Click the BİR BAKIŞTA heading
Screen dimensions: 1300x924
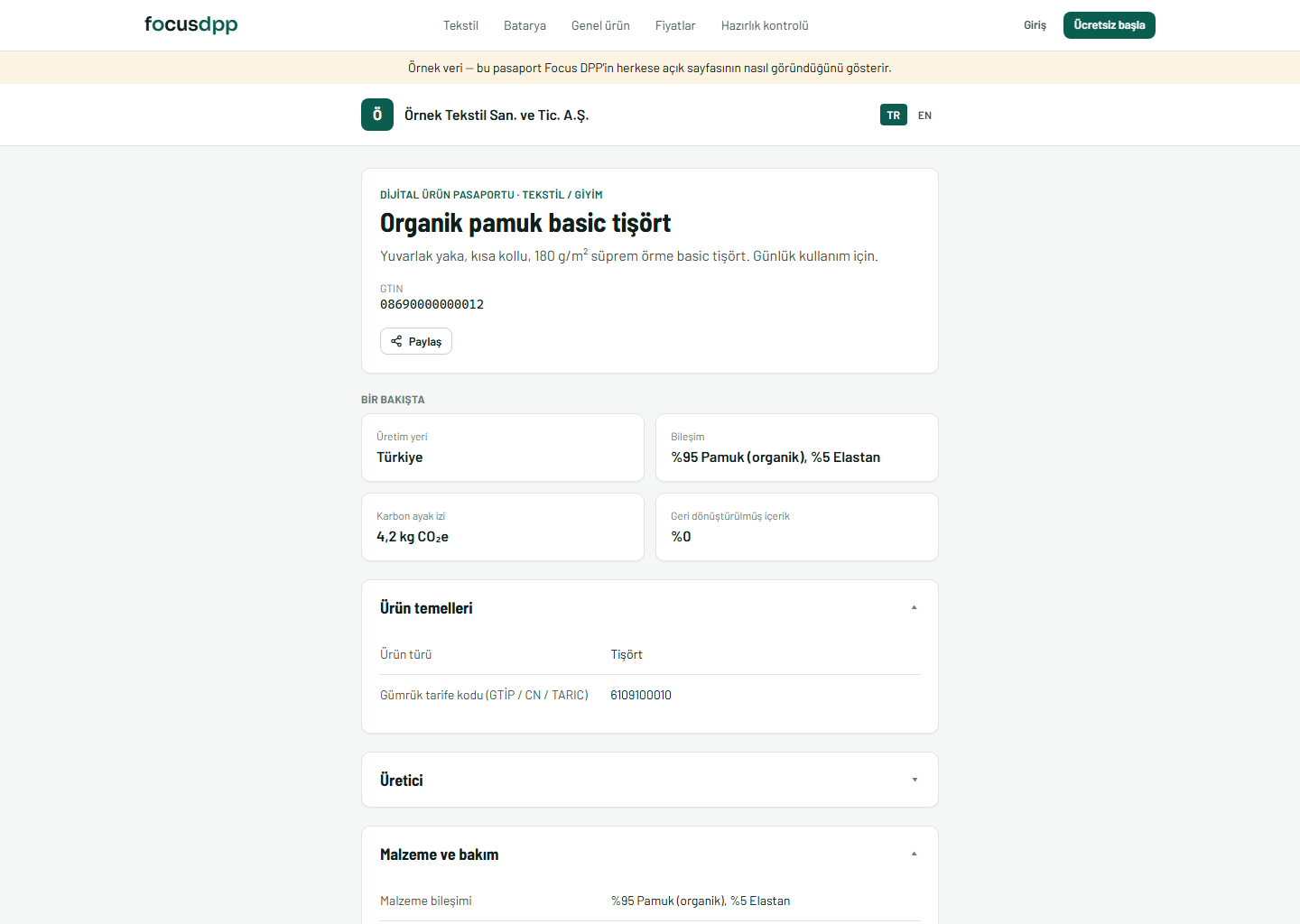(393, 399)
